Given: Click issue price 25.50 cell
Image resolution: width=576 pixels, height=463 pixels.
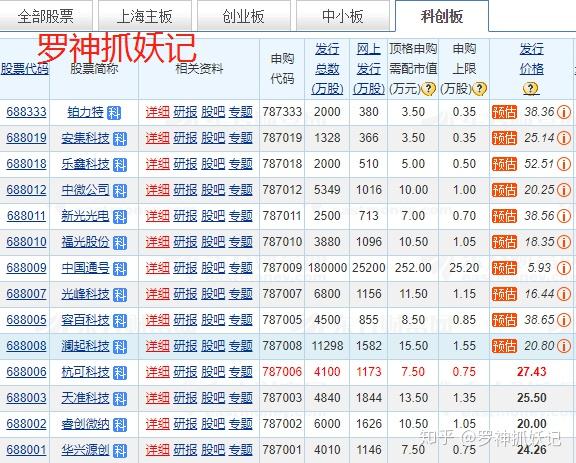Looking at the screenshot, I should (x=532, y=398).
